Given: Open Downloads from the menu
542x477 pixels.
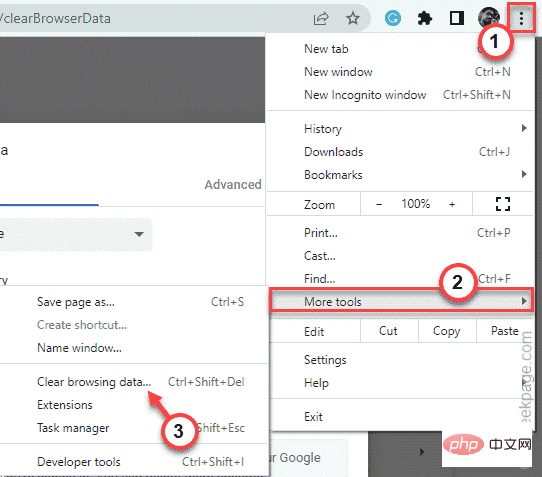Looking at the screenshot, I should tap(400, 152).
